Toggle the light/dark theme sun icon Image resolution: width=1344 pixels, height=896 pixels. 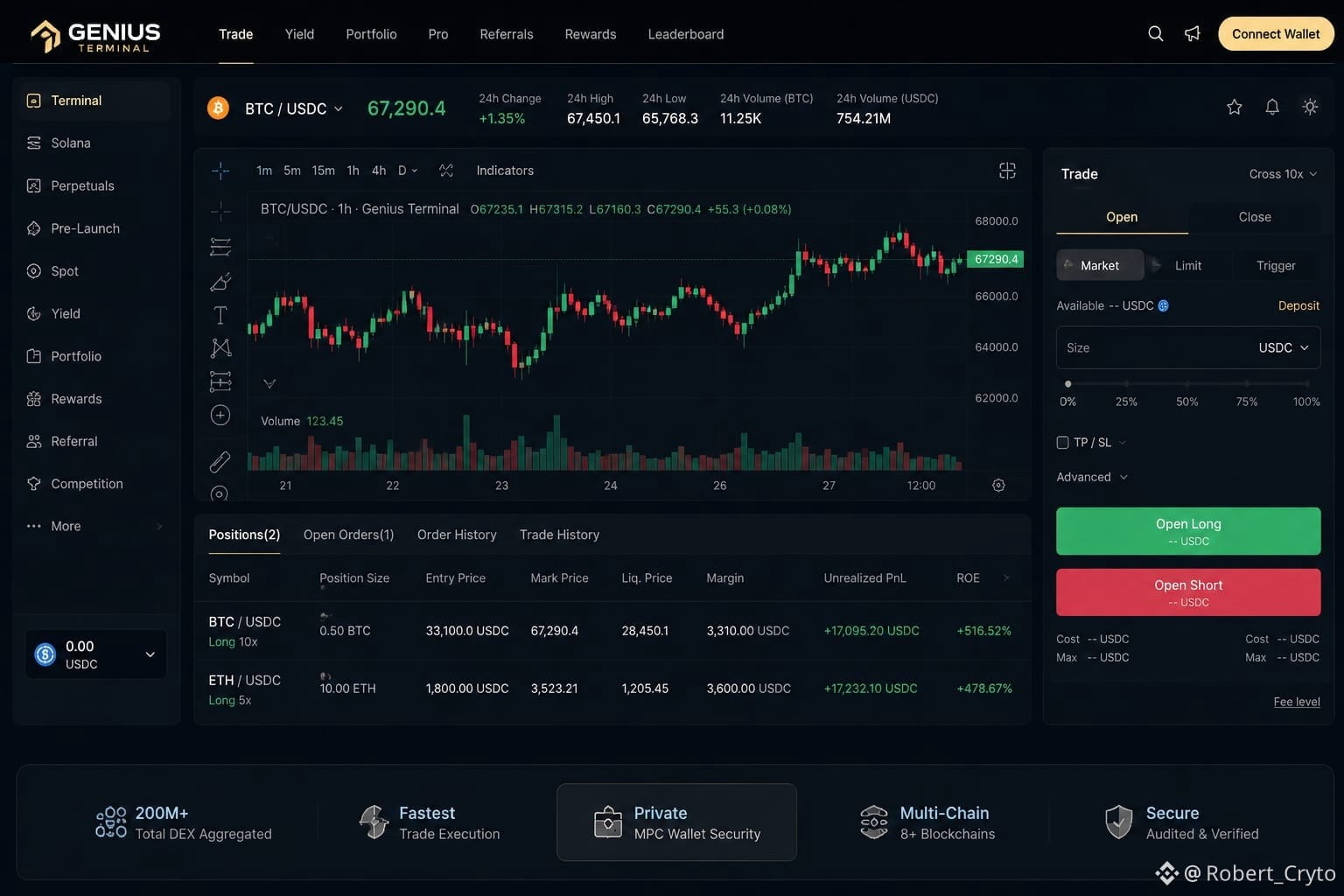pos(1310,107)
